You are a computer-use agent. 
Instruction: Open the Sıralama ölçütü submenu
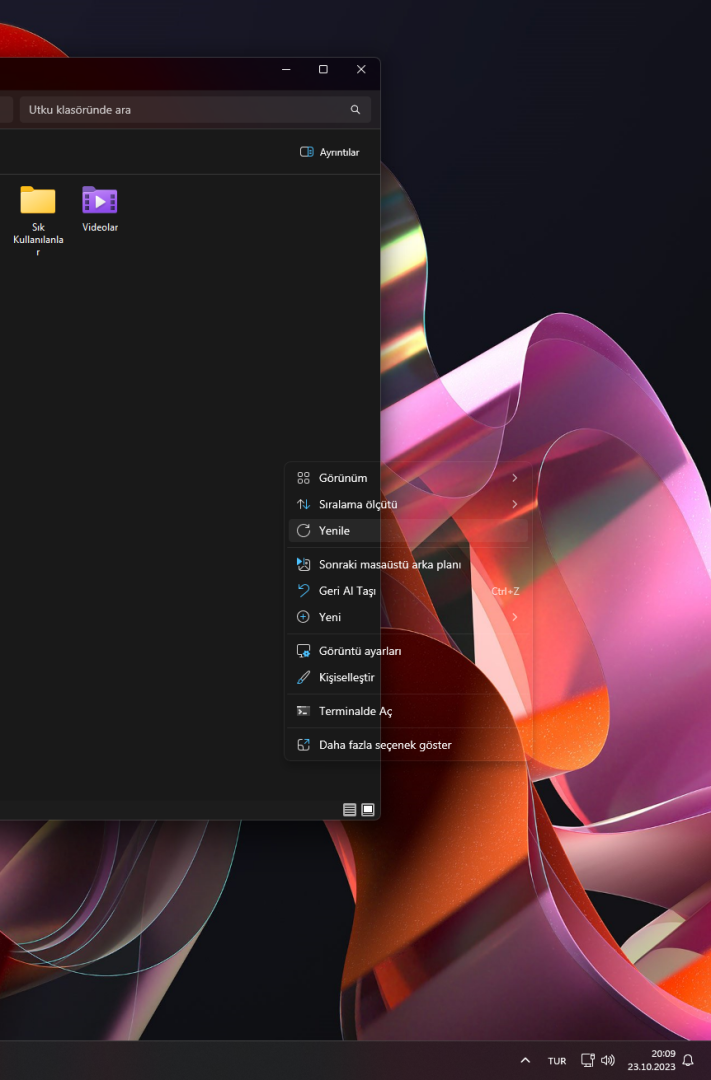pos(408,504)
